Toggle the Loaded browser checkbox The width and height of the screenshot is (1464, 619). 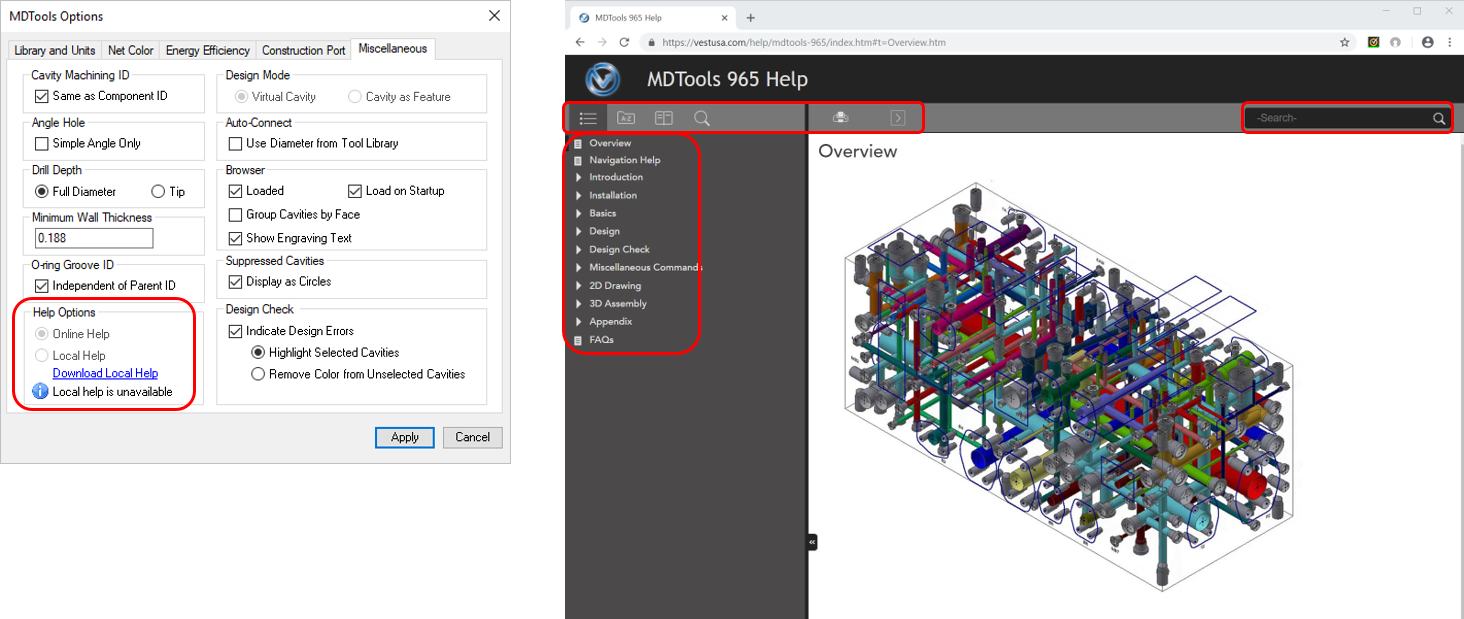click(x=235, y=190)
